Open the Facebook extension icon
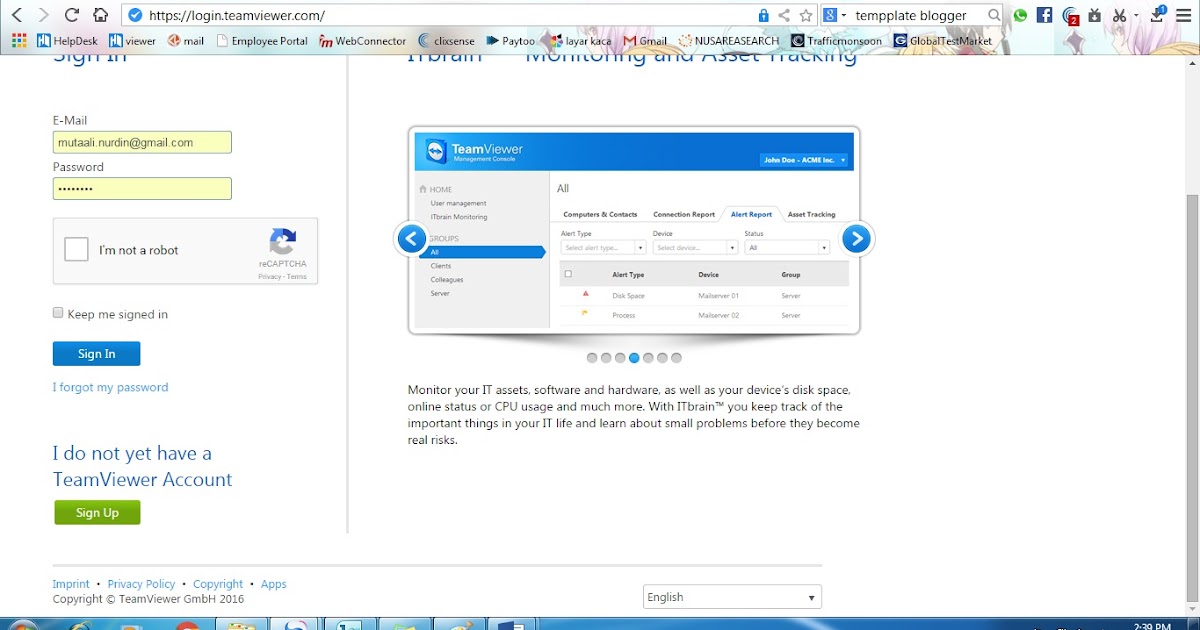 click(x=1045, y=15)
